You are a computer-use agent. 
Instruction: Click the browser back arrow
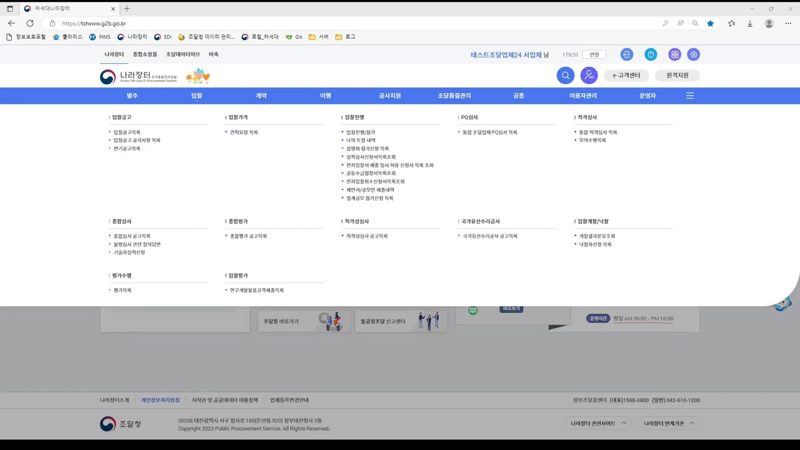(x=11, y=23)
